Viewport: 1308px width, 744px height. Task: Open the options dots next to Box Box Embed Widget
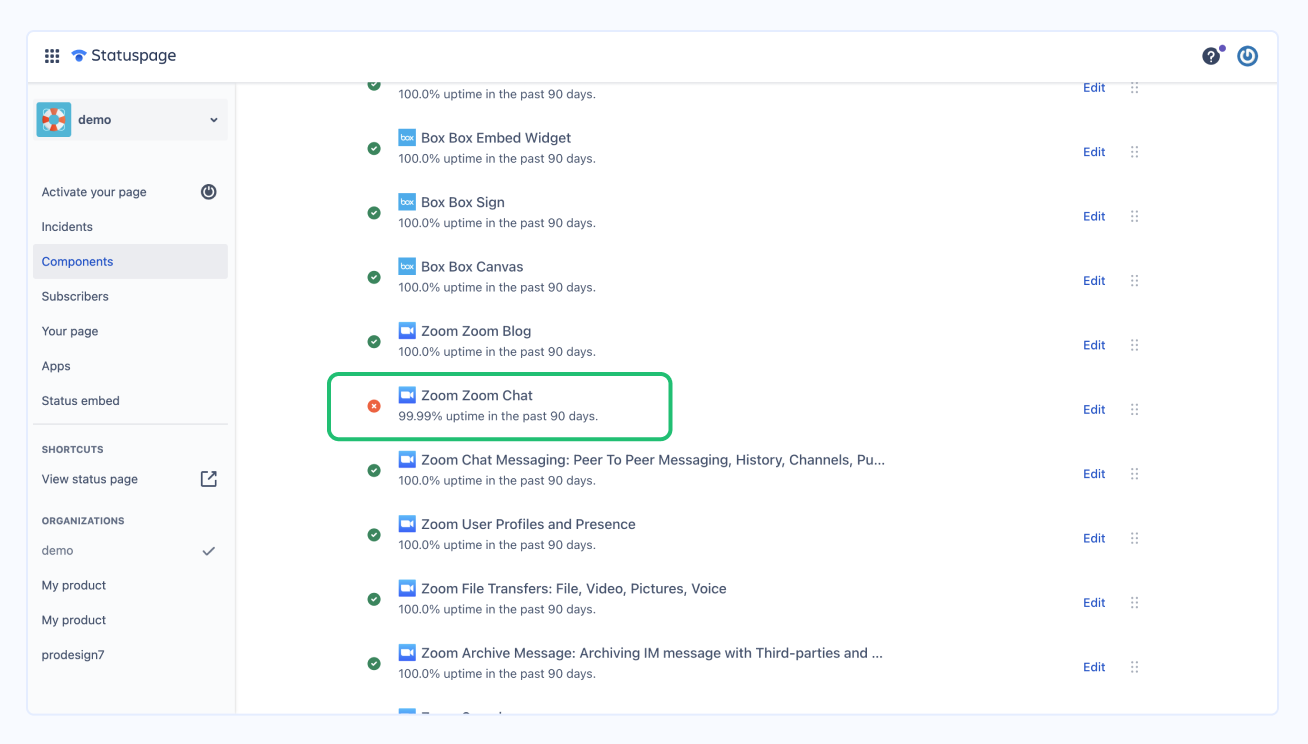click(x=1135, y=151)
